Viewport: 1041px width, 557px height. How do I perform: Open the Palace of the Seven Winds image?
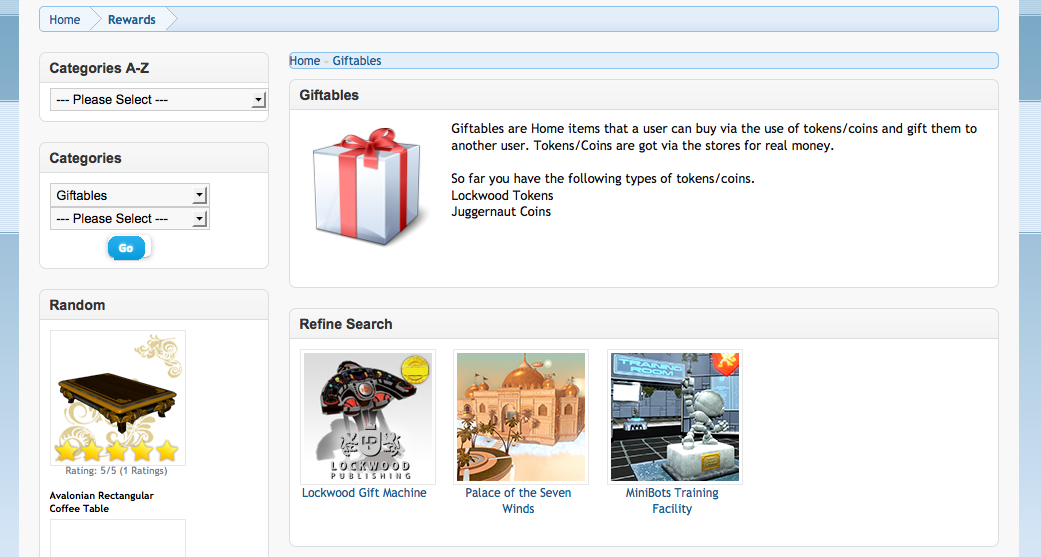coord(520,417)
